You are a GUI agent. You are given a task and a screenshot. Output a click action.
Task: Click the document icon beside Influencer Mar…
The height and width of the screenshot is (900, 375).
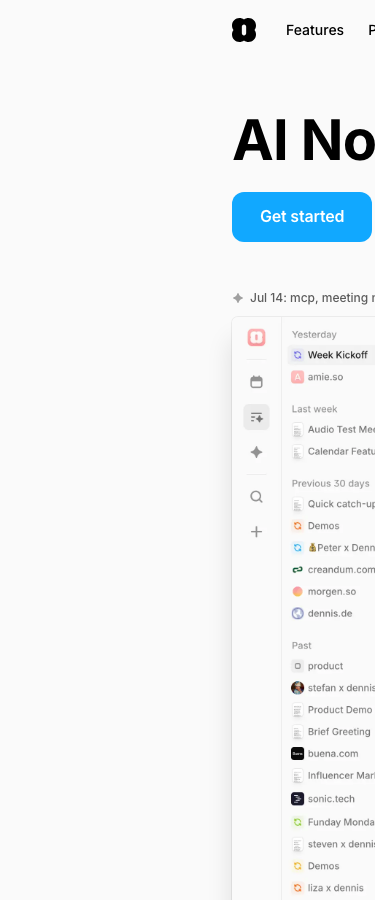(x=297, y=776)
